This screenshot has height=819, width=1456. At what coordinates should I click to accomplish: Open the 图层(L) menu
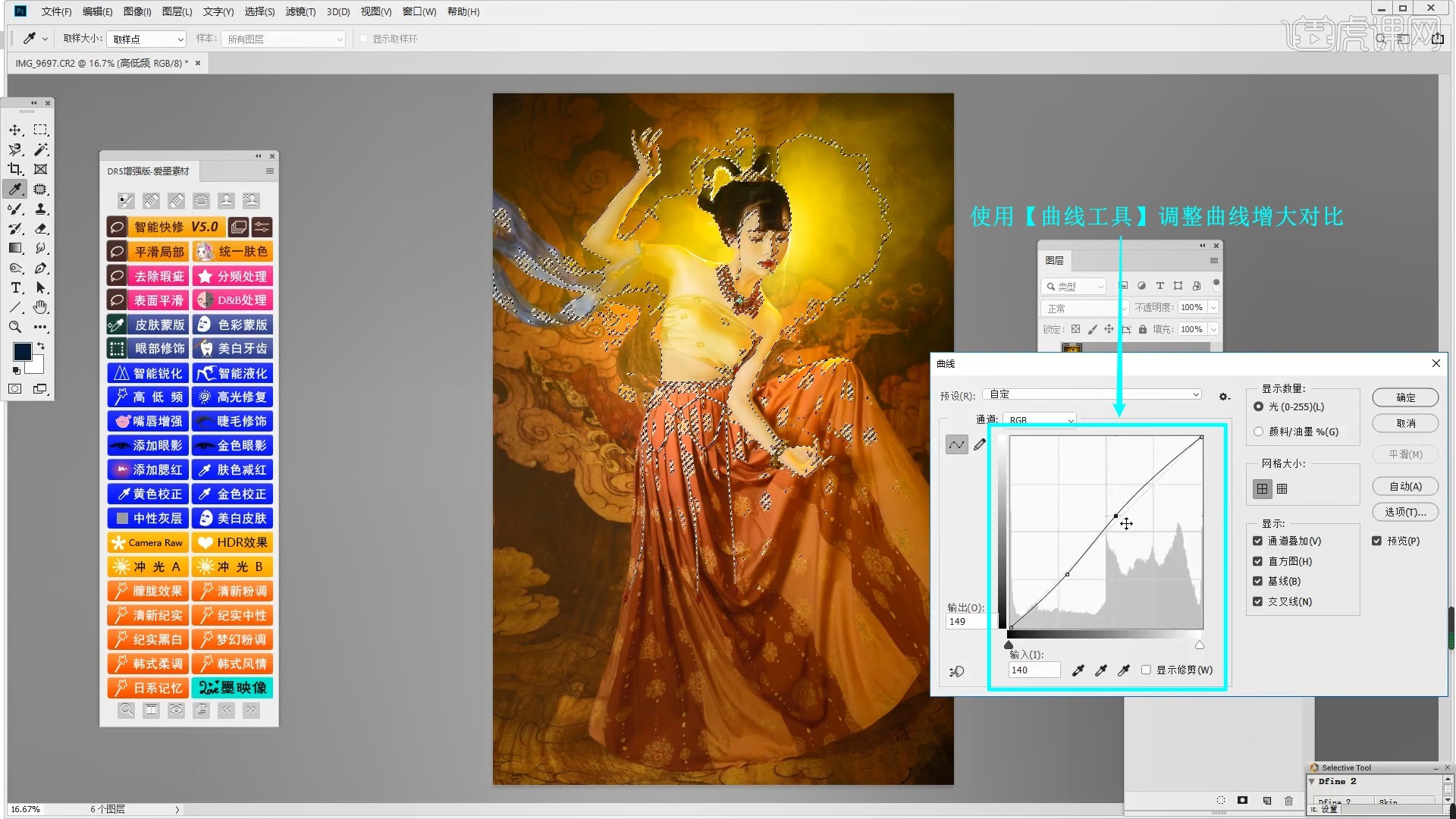tap(177, 11)
